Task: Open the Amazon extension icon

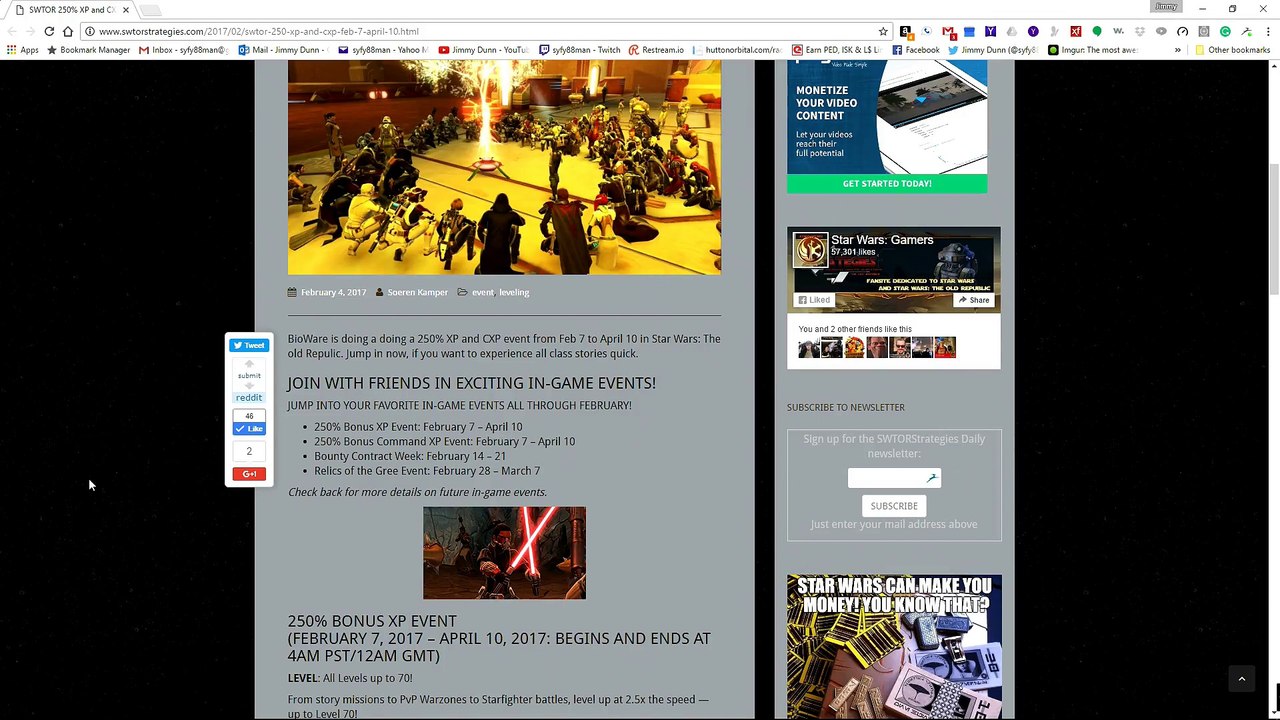Action: pos(906,31)
